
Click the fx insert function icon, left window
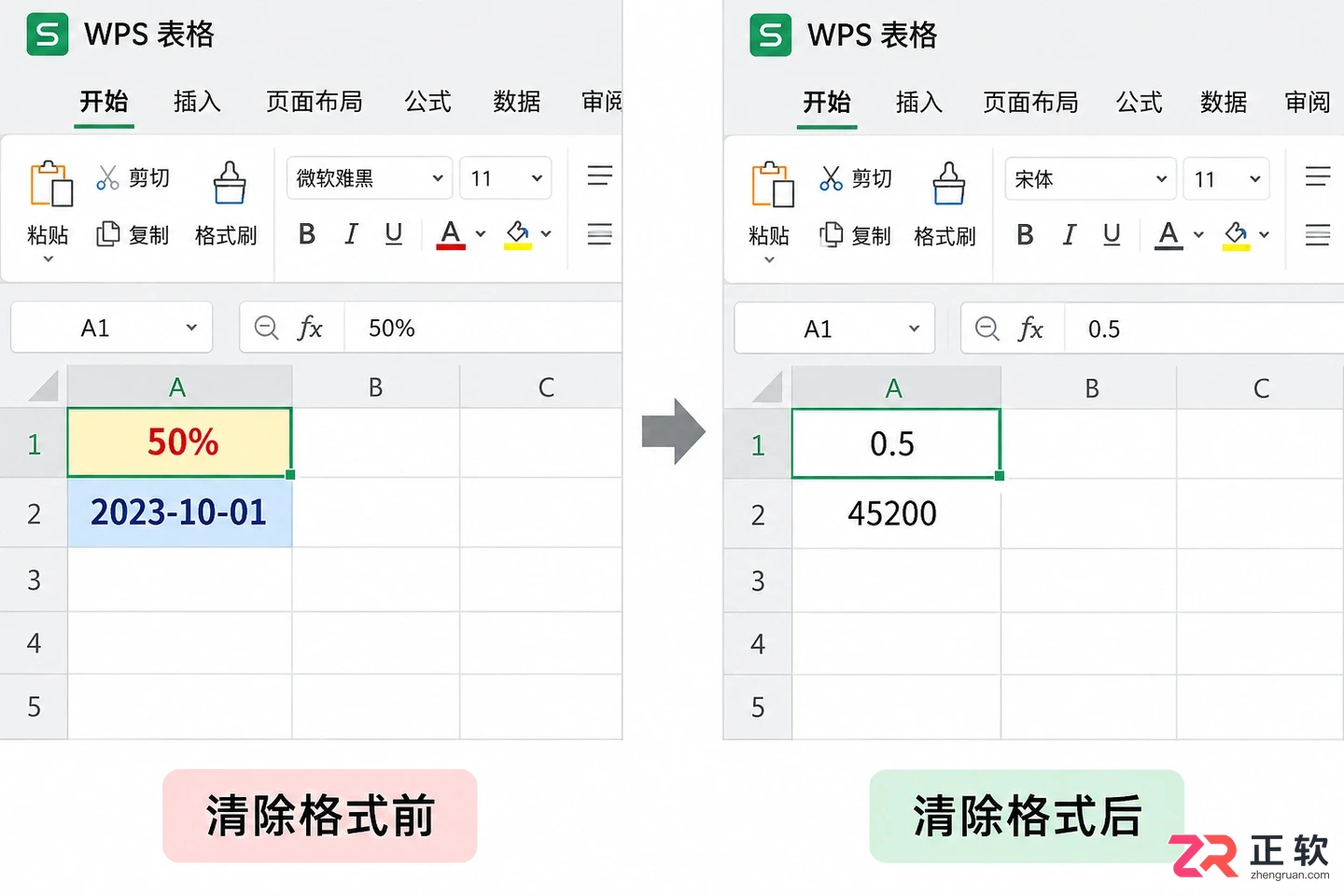(310, 328)
